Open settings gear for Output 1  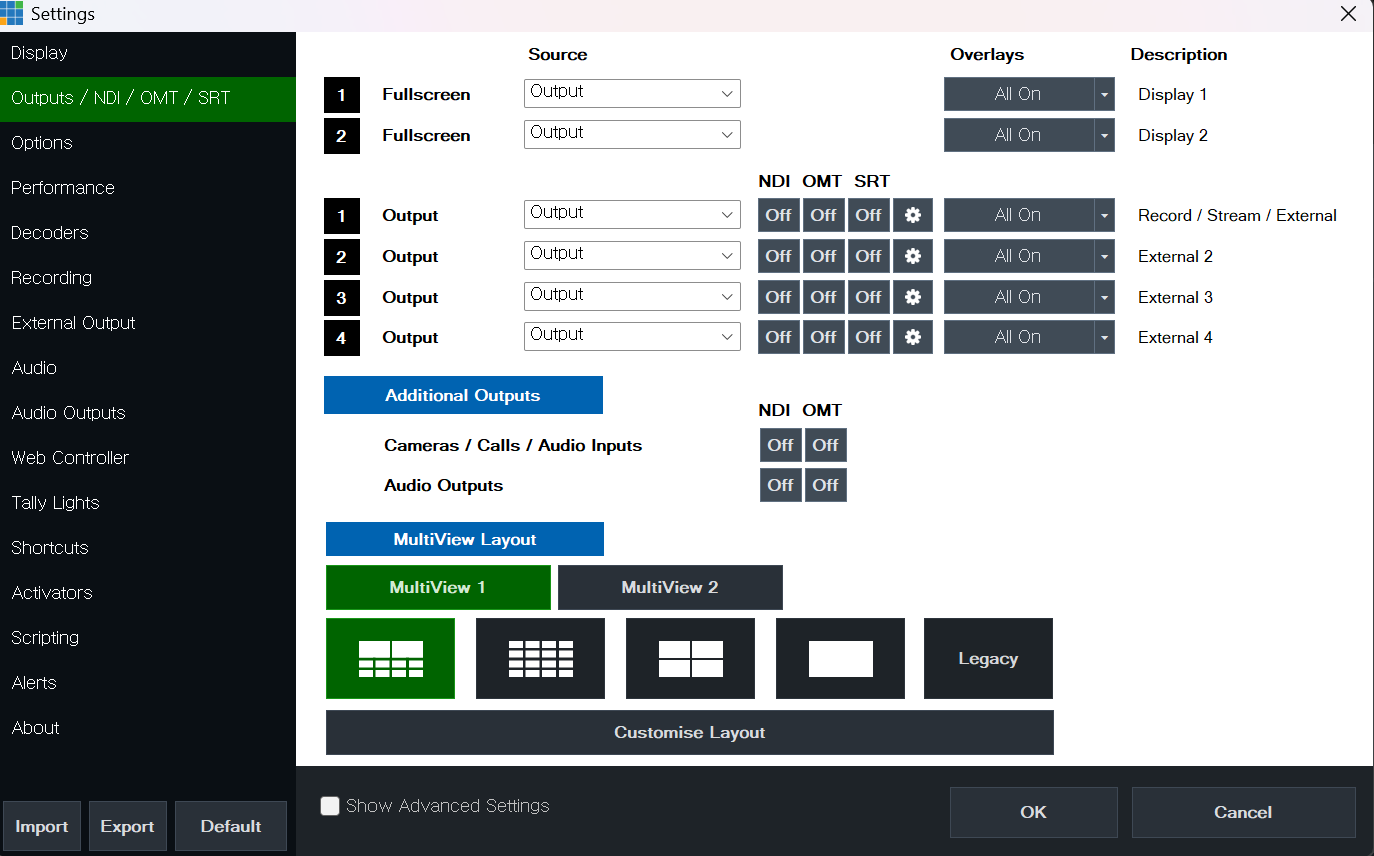coord(912,215)
